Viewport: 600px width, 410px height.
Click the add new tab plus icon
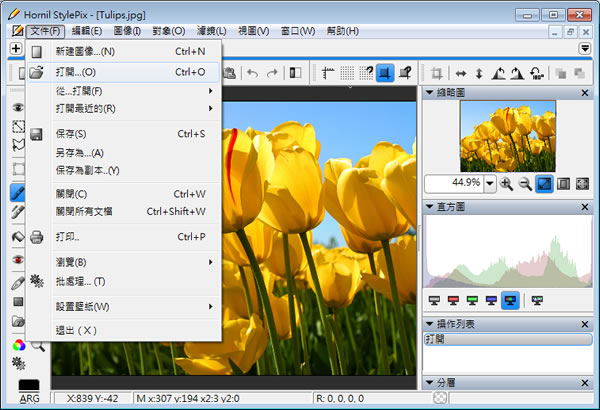click(16, 49)
